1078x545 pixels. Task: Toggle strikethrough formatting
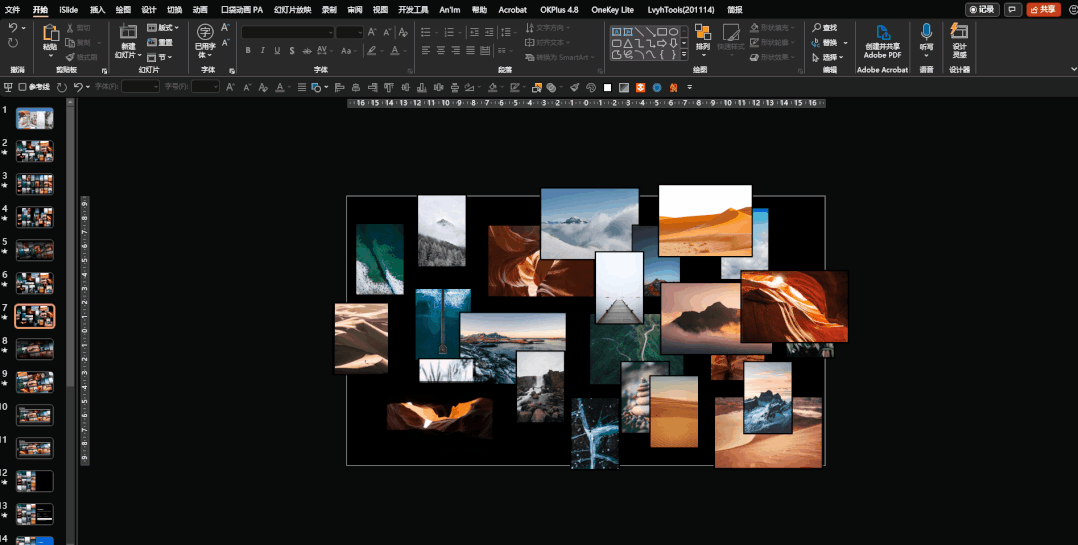point(307,50)
